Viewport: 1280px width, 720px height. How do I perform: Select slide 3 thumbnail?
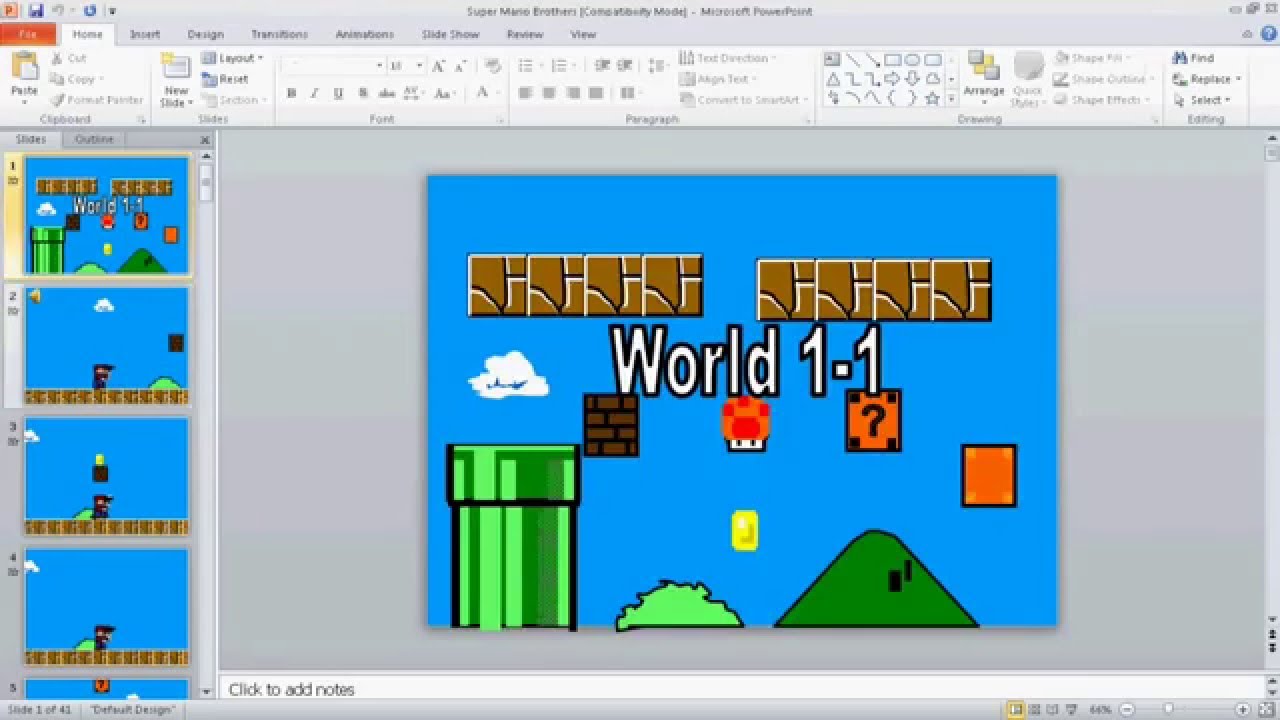tap(106, 477)
